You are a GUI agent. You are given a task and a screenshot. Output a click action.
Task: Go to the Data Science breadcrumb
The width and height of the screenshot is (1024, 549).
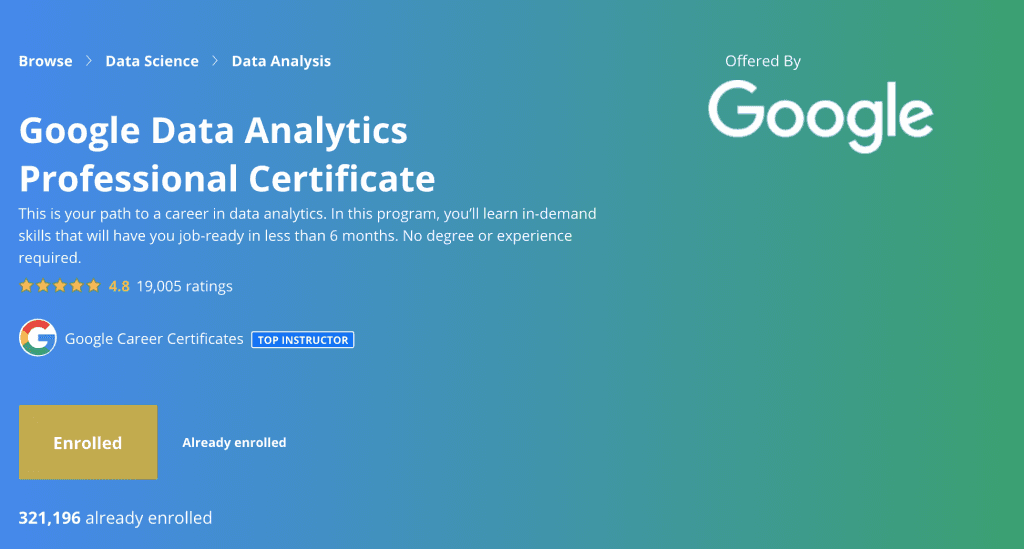[x=152, y=61]
